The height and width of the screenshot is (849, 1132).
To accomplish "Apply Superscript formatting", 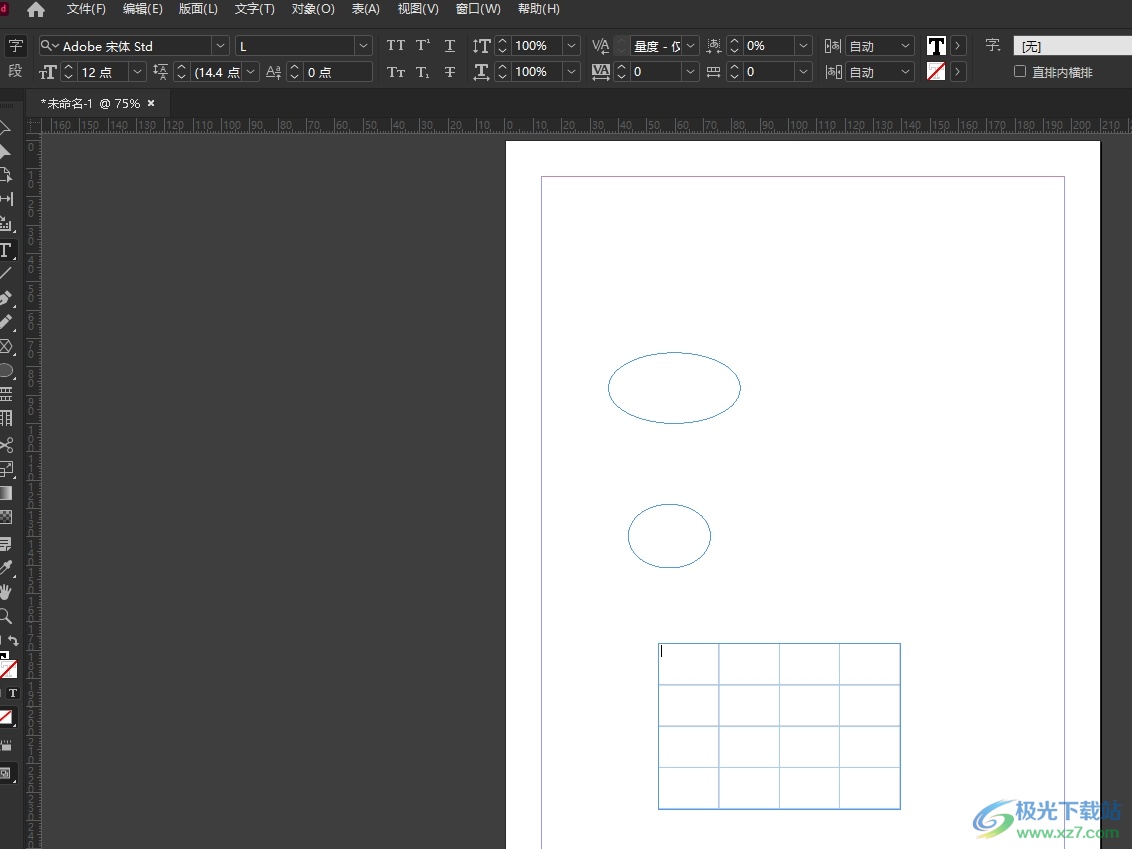I will click(423, 45).
